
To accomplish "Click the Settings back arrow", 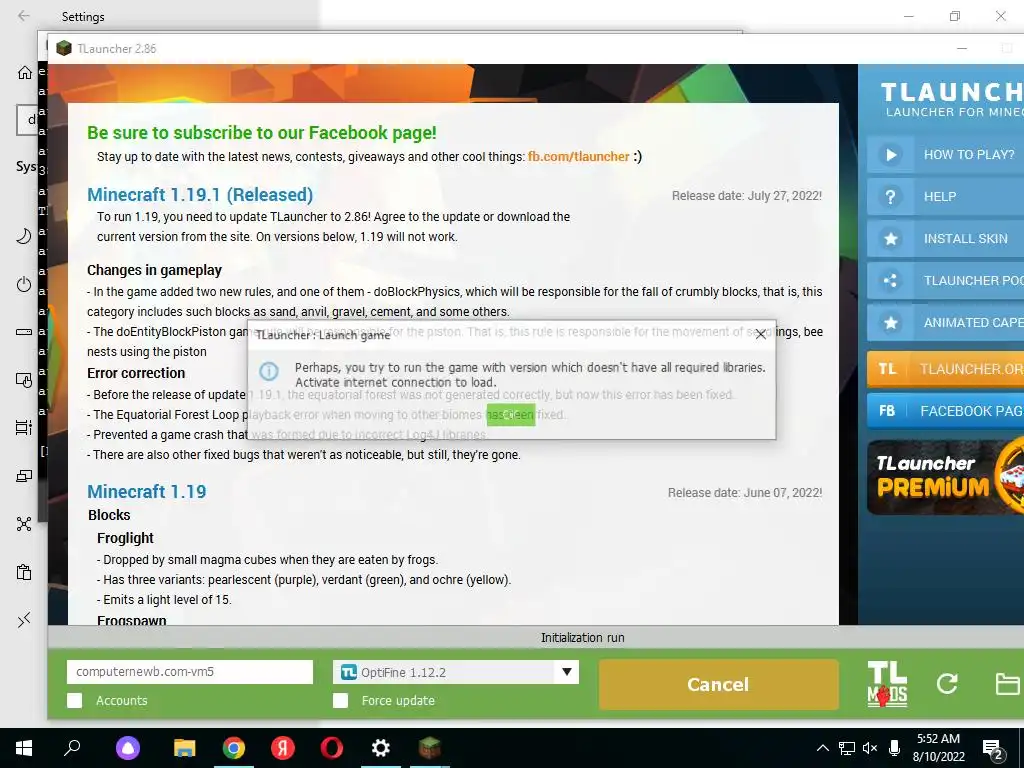I will (24, 16).
